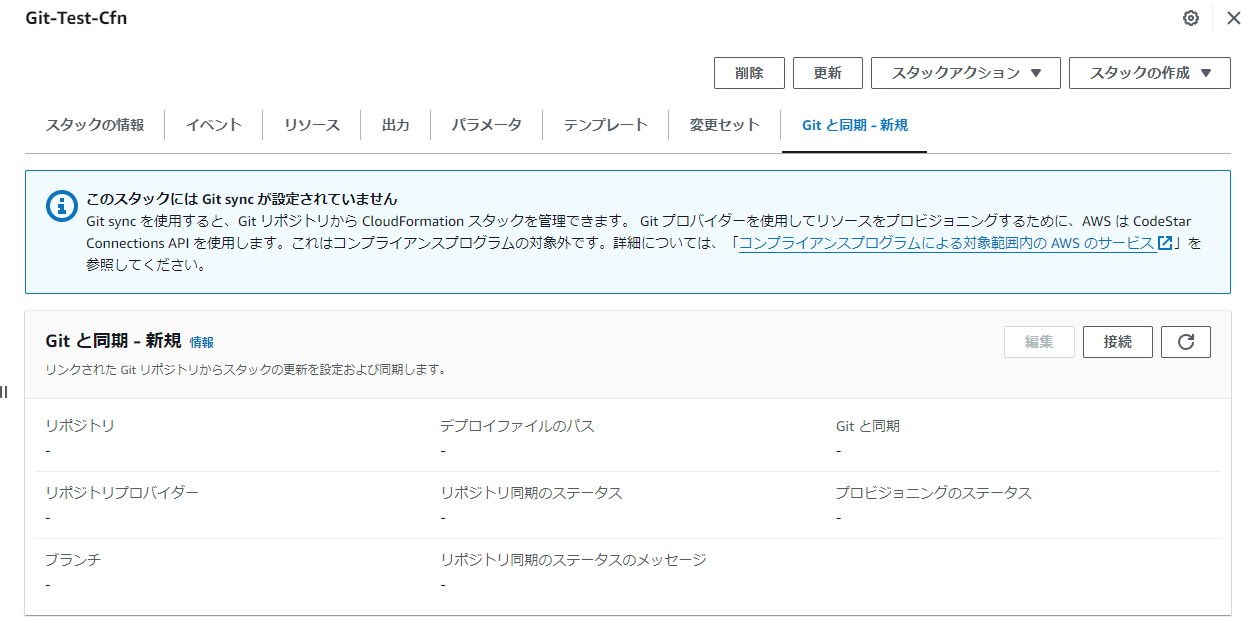This screenshot has height=640, width=1258.
Task: Click the disabled 編集 button
Action: [1040, 342]
